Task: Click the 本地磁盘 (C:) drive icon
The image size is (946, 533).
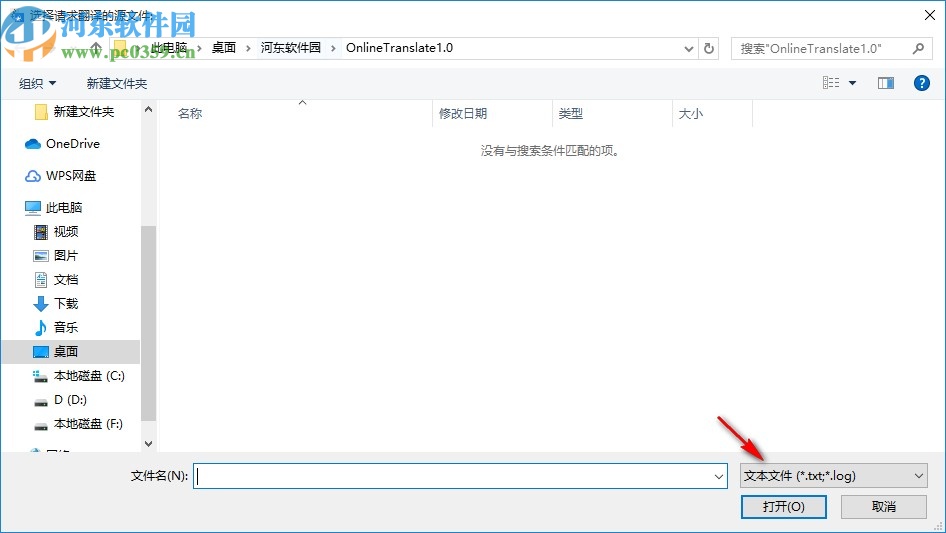Action: 40,377
